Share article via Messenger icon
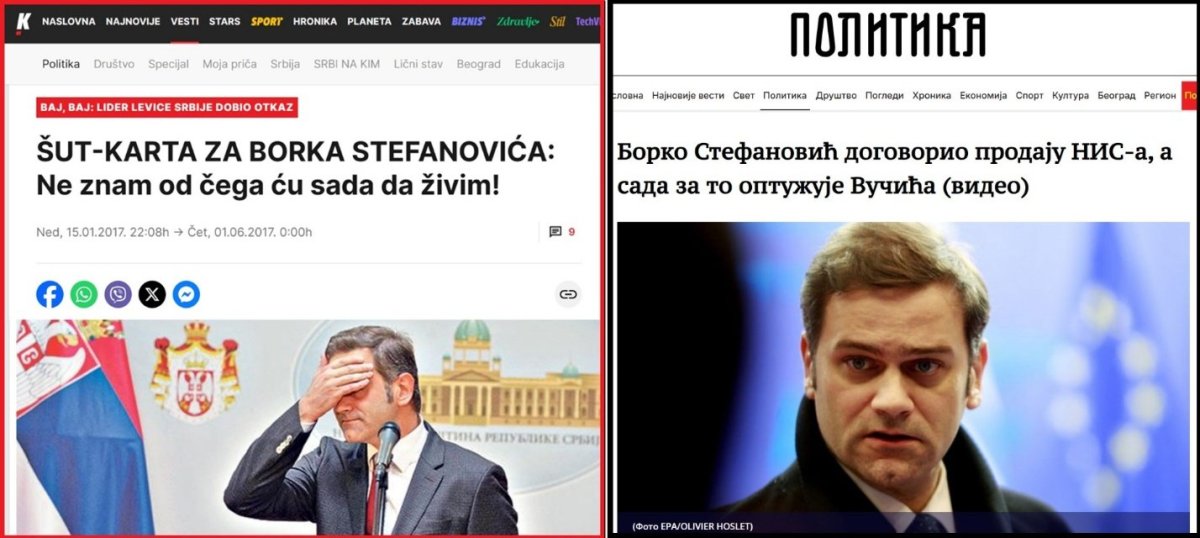 186,294
